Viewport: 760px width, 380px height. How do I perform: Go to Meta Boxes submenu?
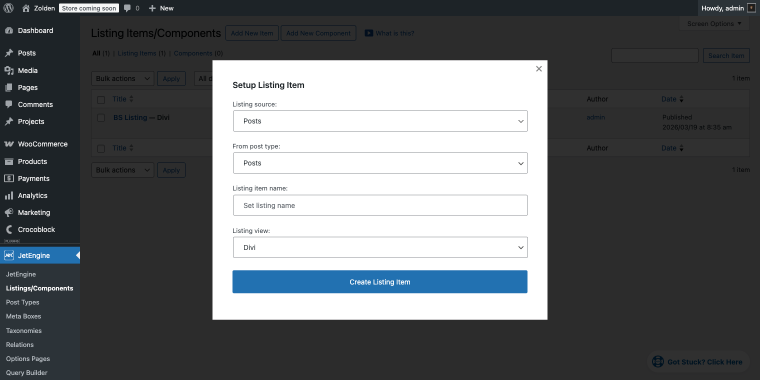(23, 317)
